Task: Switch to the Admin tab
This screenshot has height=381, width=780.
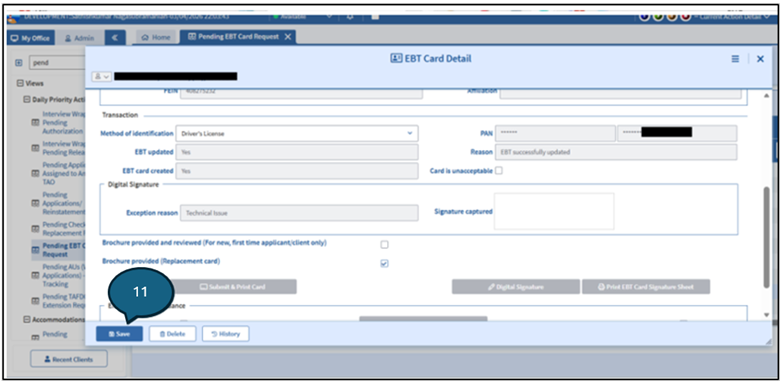Action: tap(79, 38)
